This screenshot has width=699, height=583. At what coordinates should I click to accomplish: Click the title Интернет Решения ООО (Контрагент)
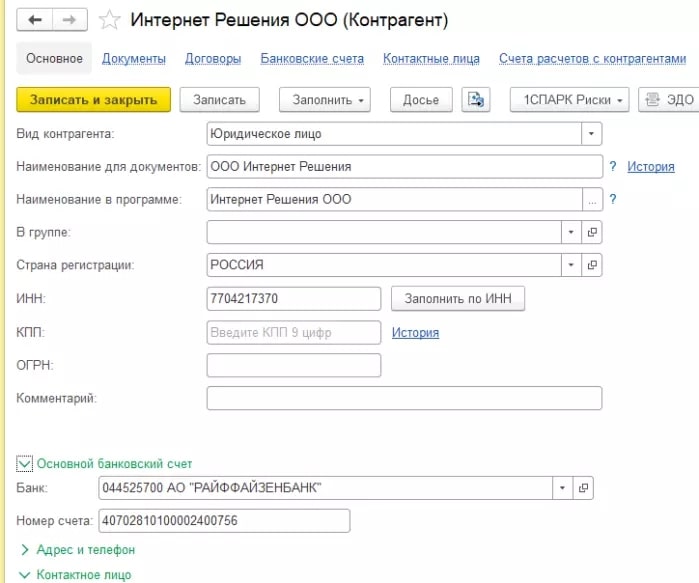(x=289, y=20)
